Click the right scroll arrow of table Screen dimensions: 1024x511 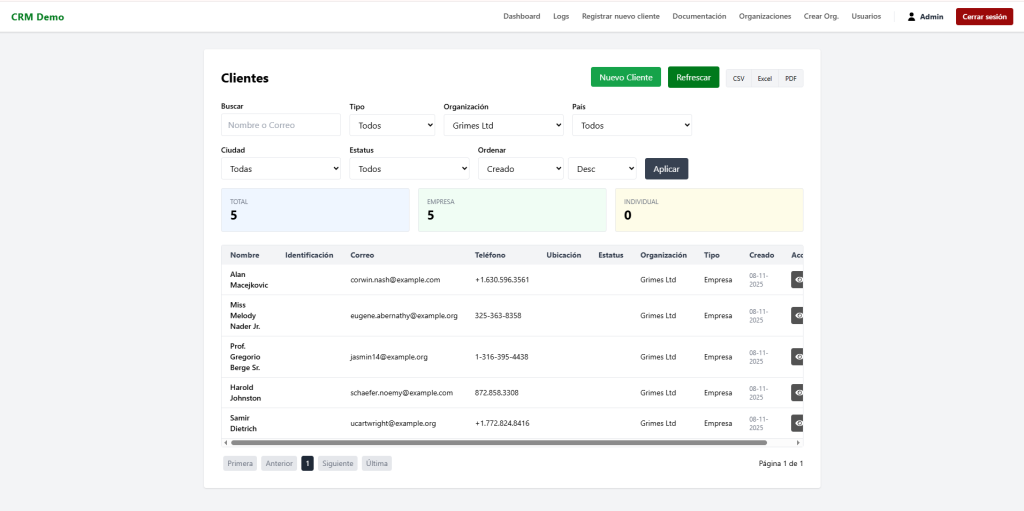click(x=798, y=442)
